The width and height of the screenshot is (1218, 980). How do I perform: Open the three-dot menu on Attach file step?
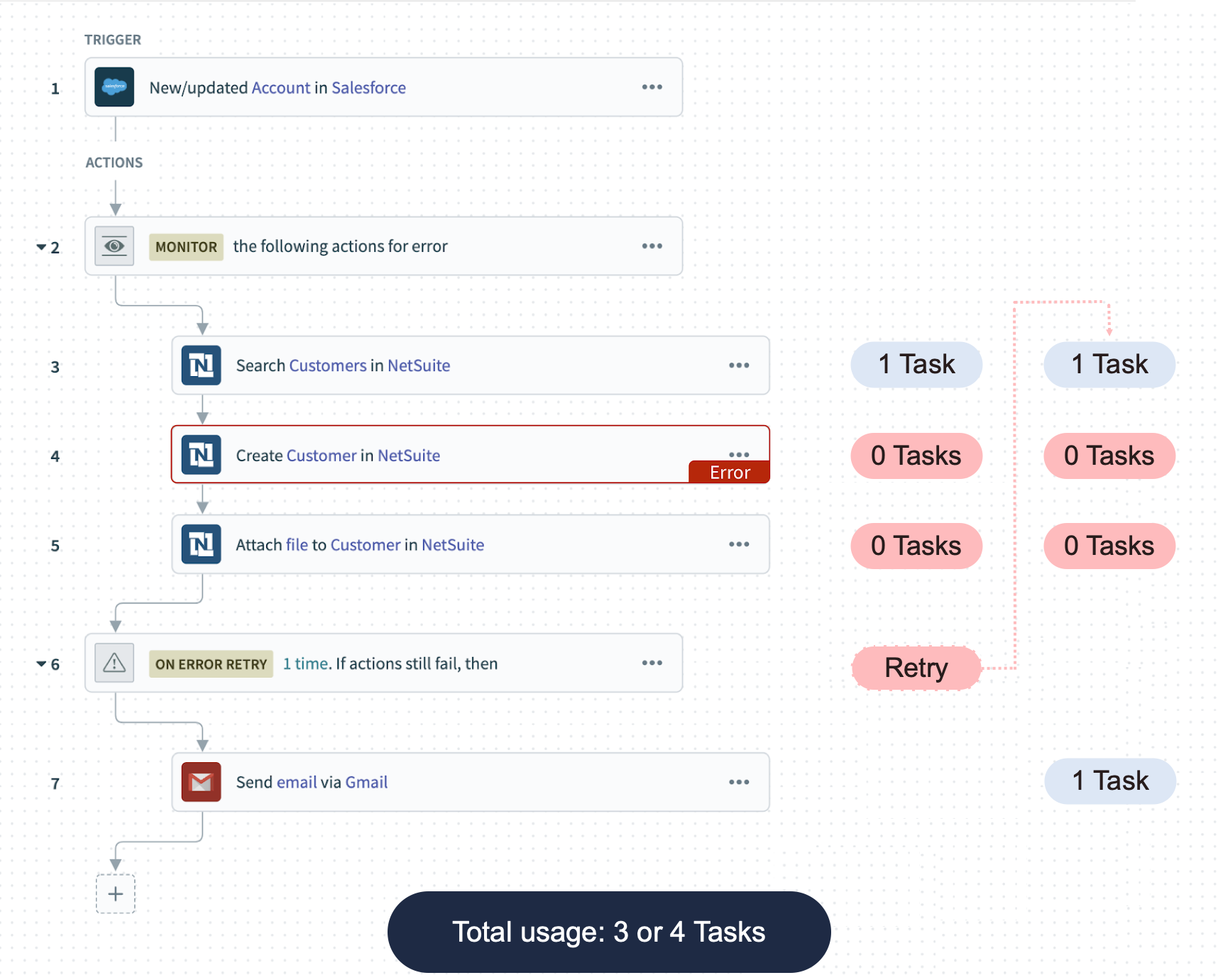click(x=739, y=544)
